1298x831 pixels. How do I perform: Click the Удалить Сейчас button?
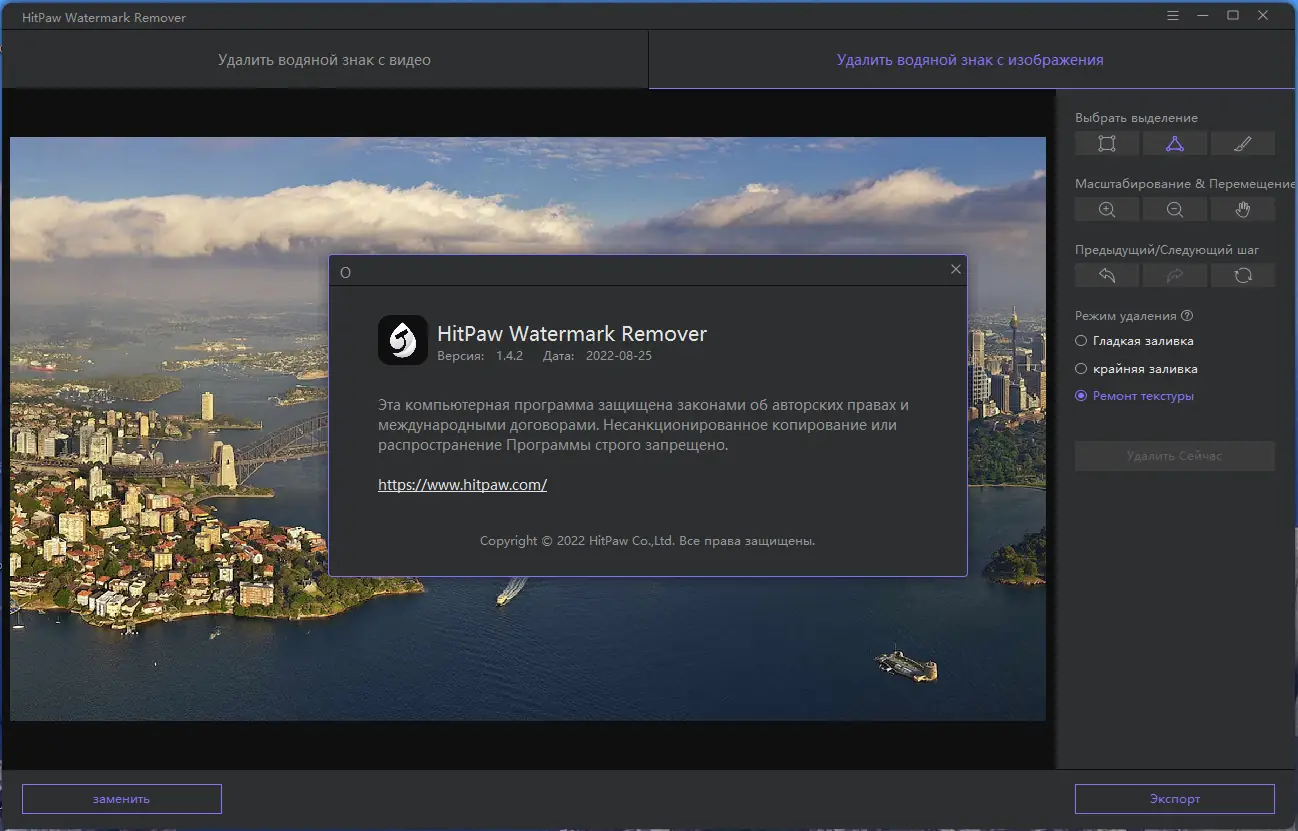(x=1175, y=456)
